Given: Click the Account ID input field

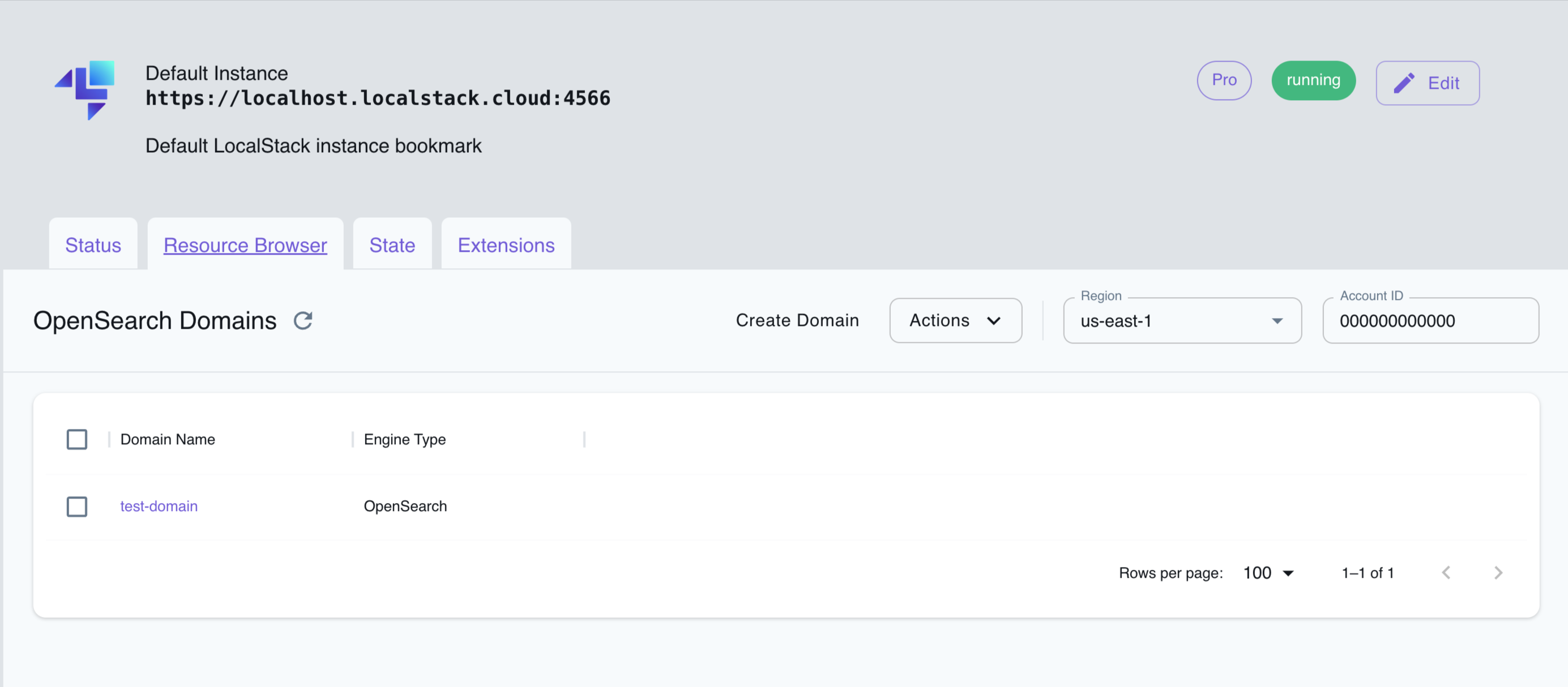Looking at the screenshot, I should (x=1430, y=321).
